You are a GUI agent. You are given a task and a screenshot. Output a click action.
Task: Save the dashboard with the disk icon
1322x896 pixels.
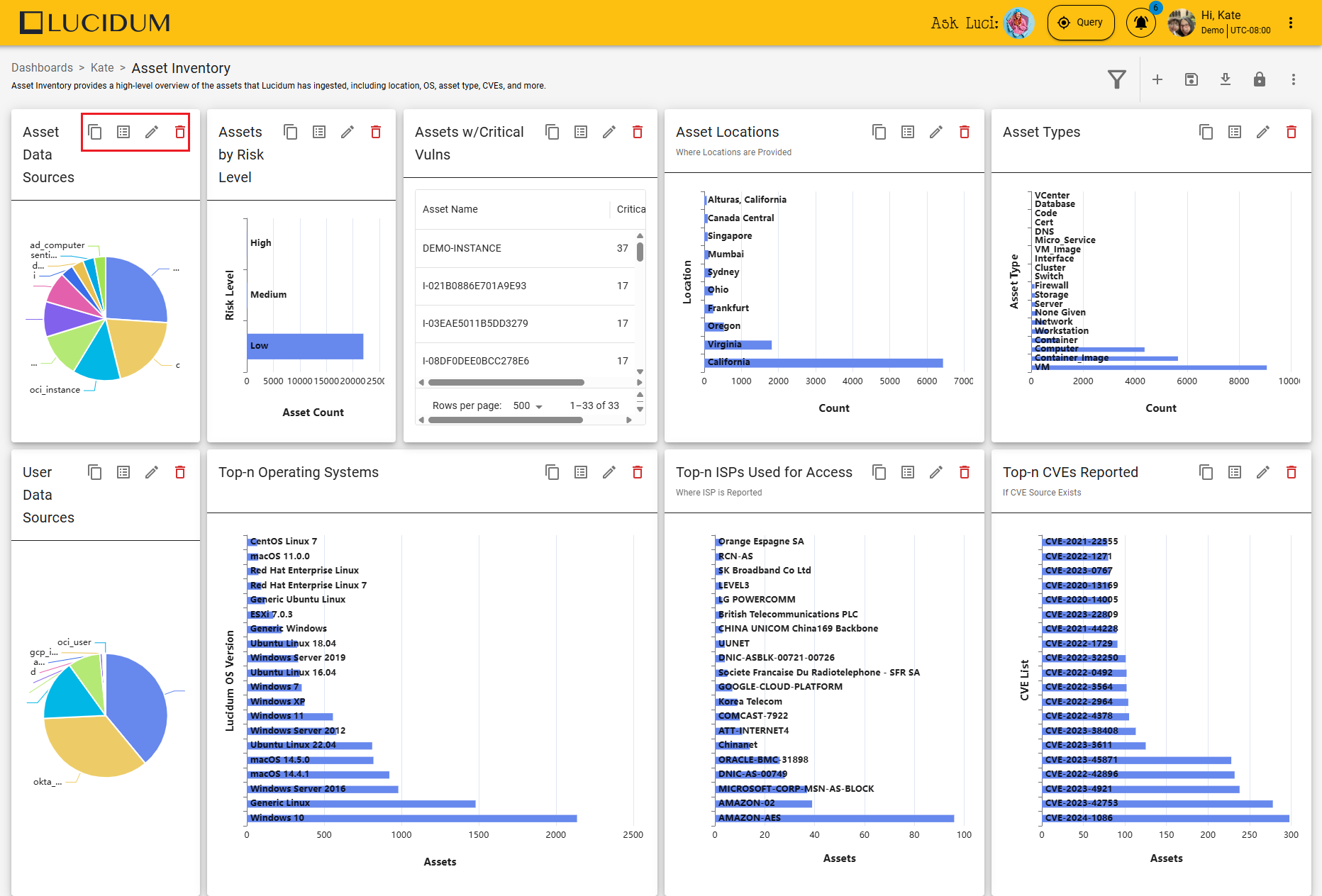pos(1192,79)
